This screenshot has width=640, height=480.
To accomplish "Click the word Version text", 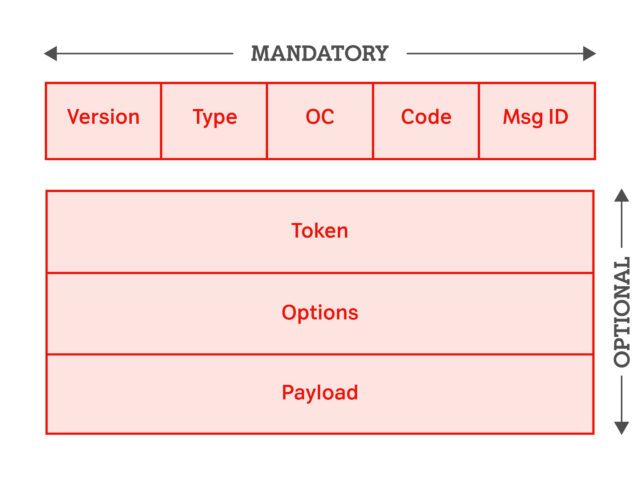I will coord(103,117).
